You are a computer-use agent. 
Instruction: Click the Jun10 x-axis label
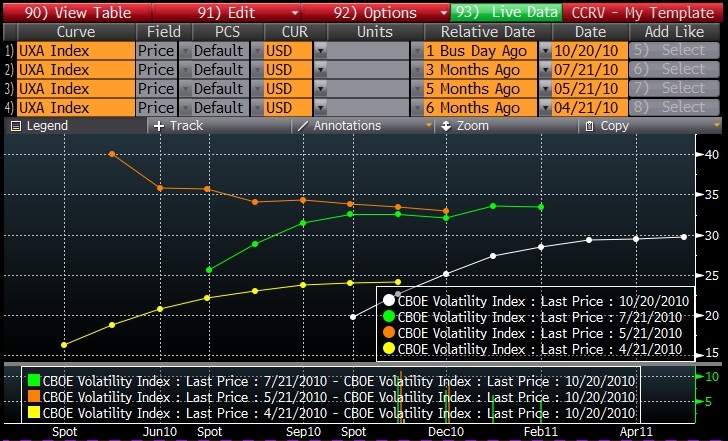(160, 432)
